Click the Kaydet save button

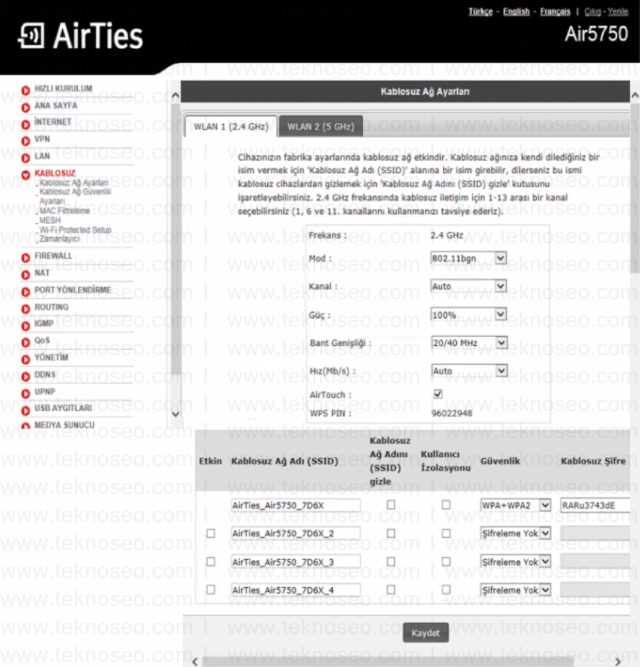[426, 633]
